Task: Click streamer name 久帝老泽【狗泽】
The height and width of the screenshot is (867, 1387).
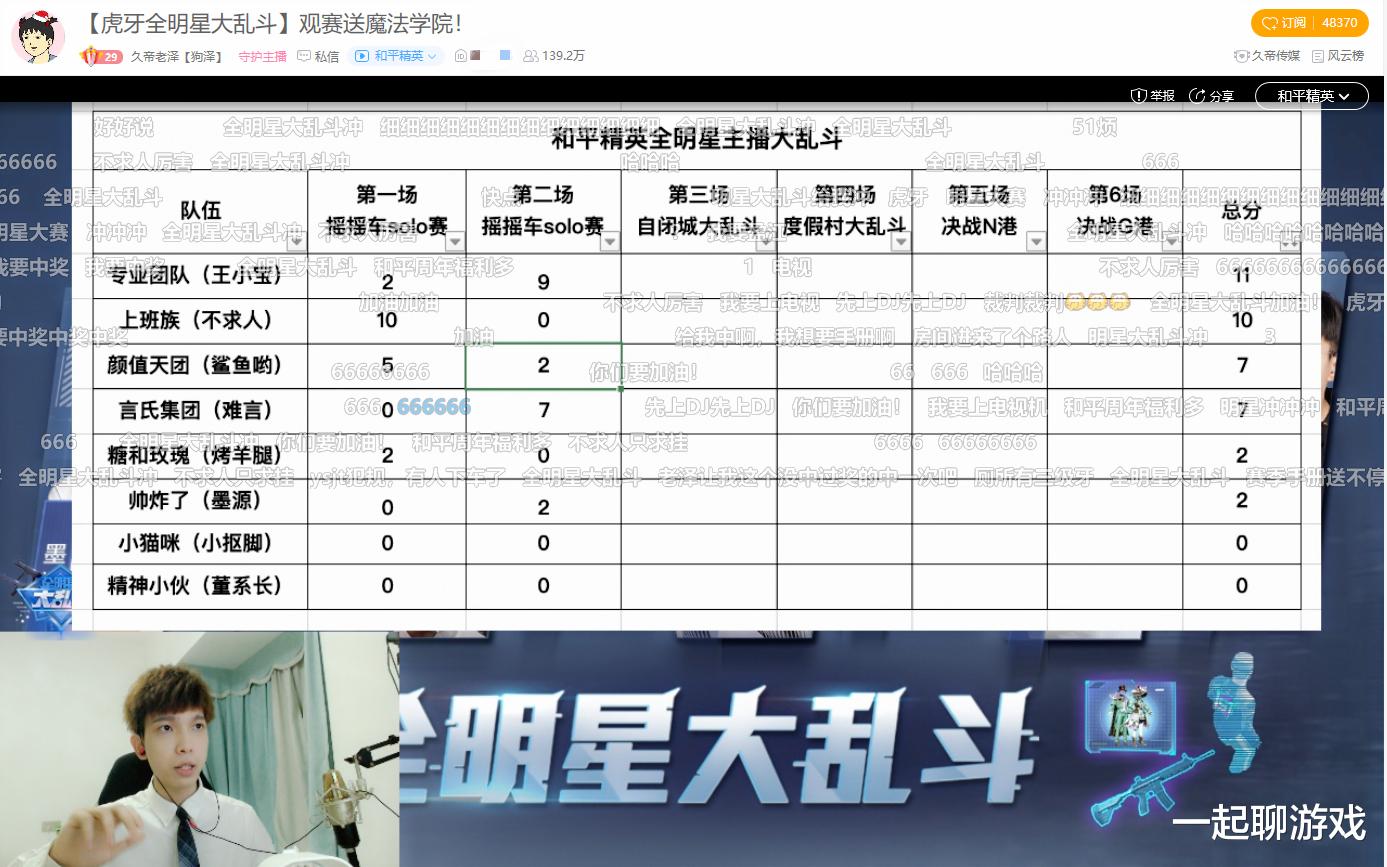Action: pyautogui.click(x=176, y=56)
